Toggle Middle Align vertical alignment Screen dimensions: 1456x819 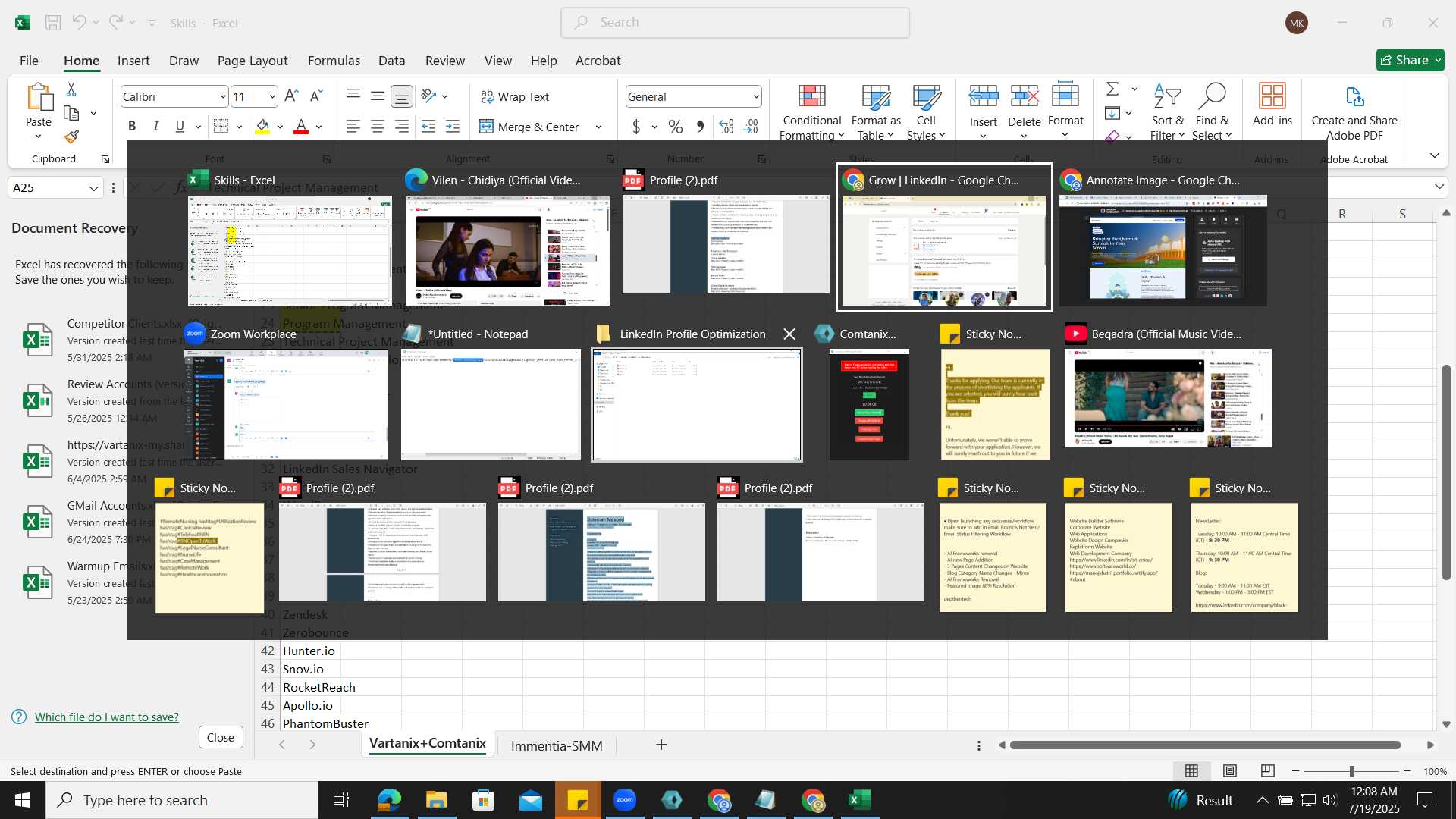click(x=377, y=96)
